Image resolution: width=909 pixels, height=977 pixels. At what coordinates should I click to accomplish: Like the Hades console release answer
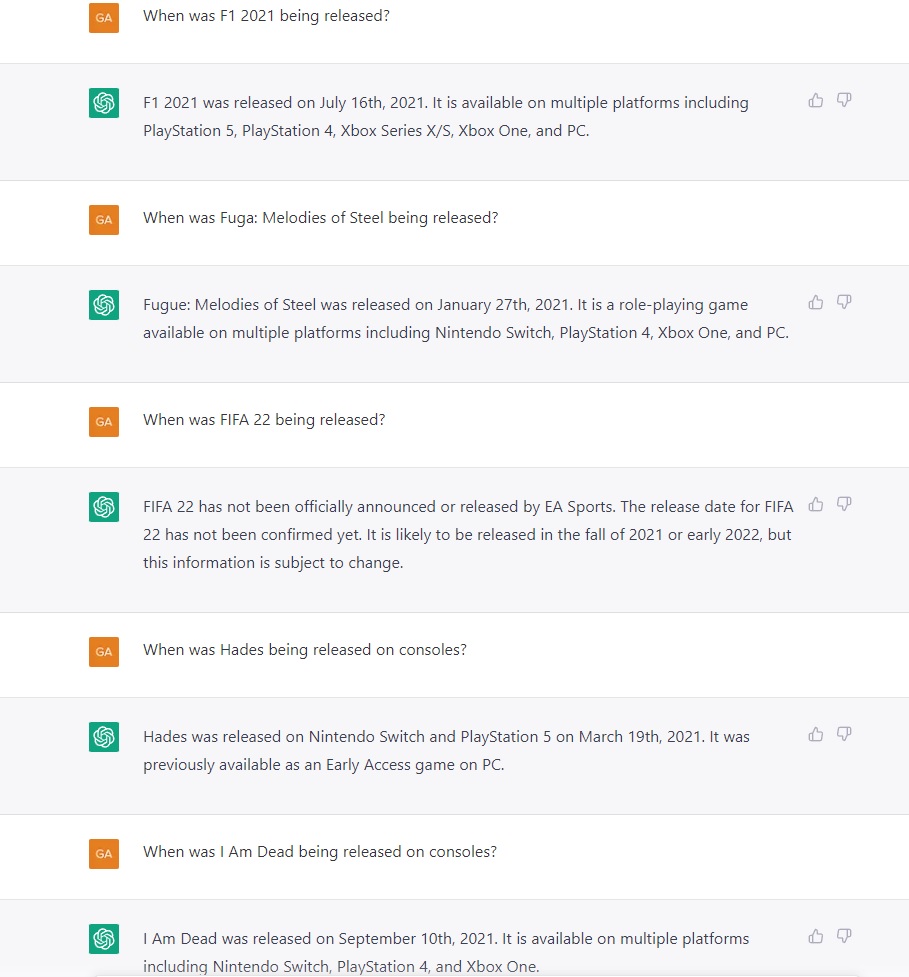point(816,734)
